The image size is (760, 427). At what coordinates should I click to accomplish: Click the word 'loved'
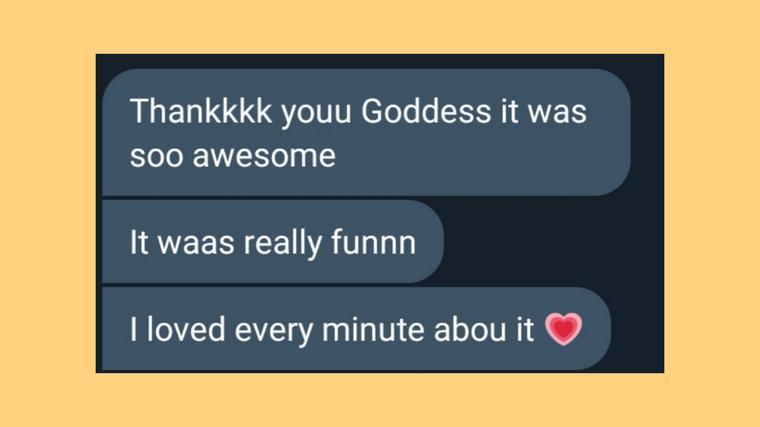186,329
